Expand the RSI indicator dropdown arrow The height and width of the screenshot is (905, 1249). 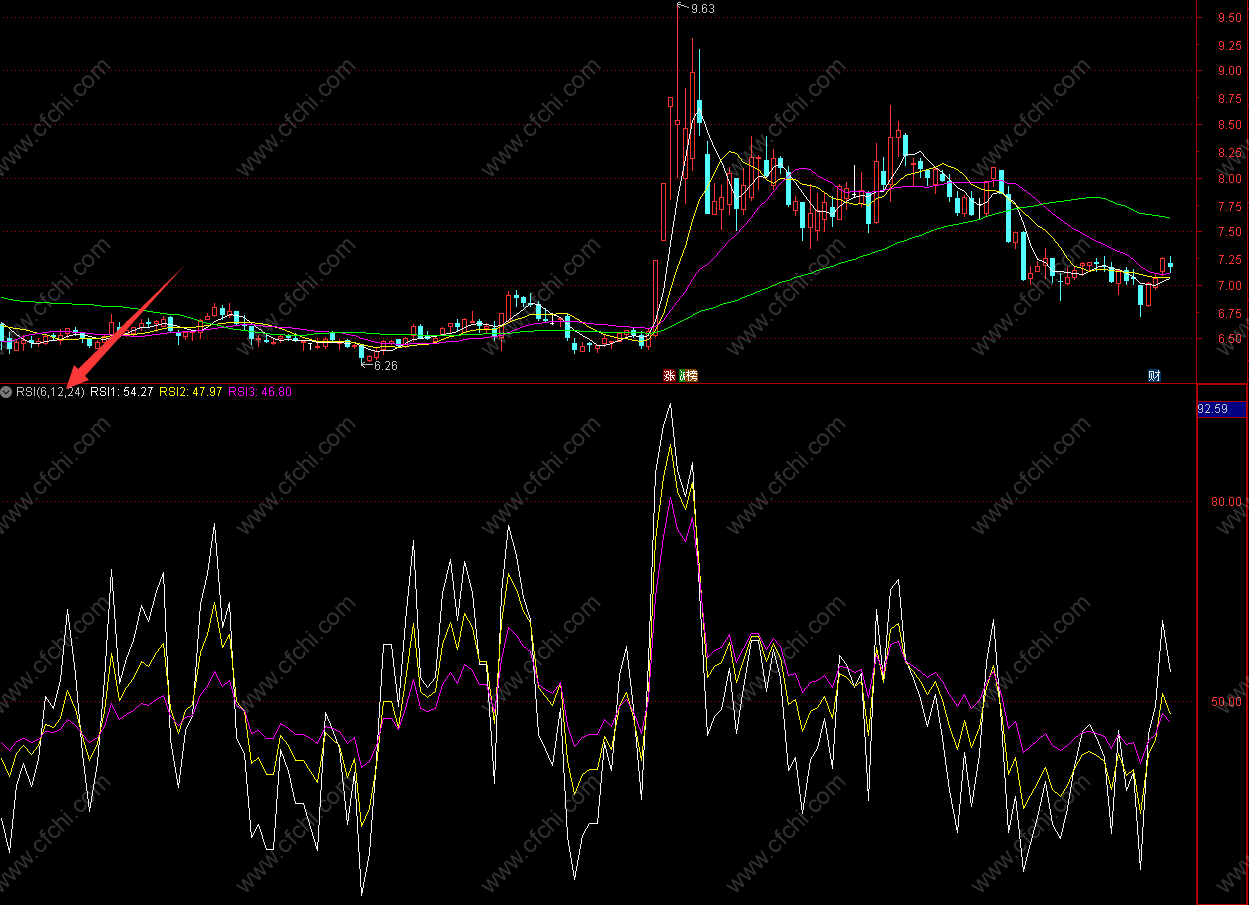coord(7,392)
